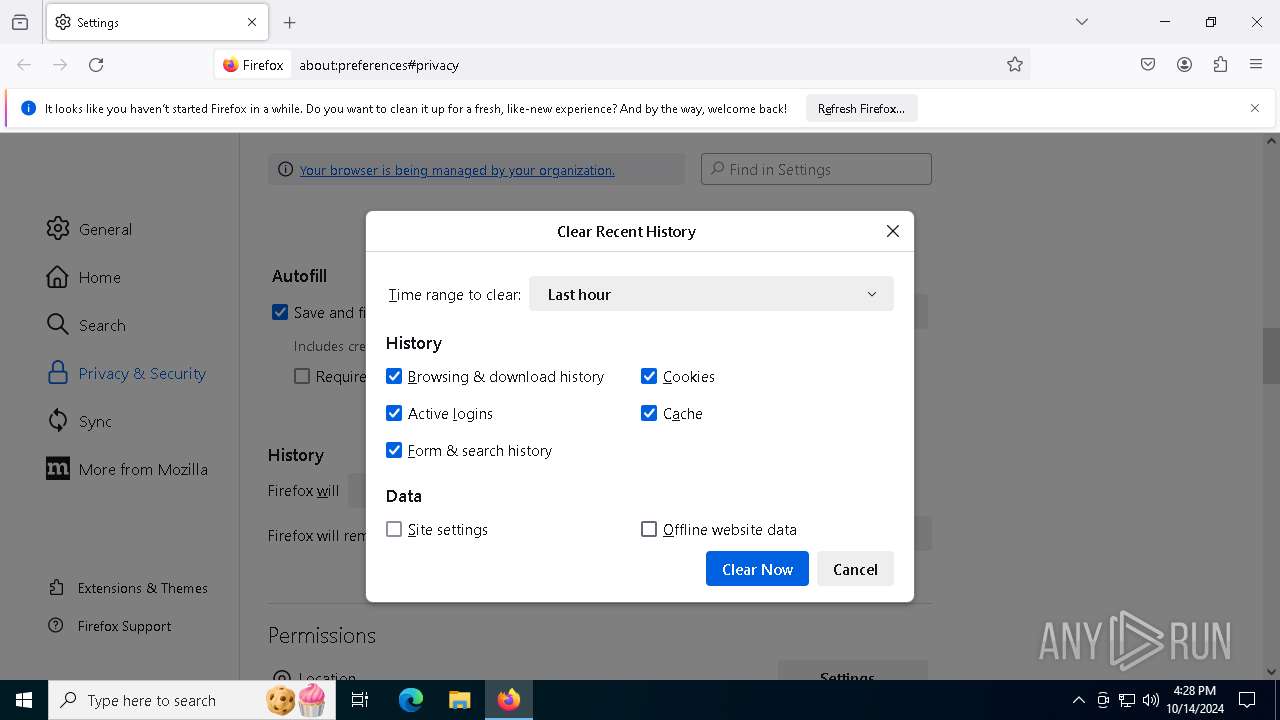Open the taskbar clock and date
This screenshot has height=720, width=1280.
point(1195,700)
